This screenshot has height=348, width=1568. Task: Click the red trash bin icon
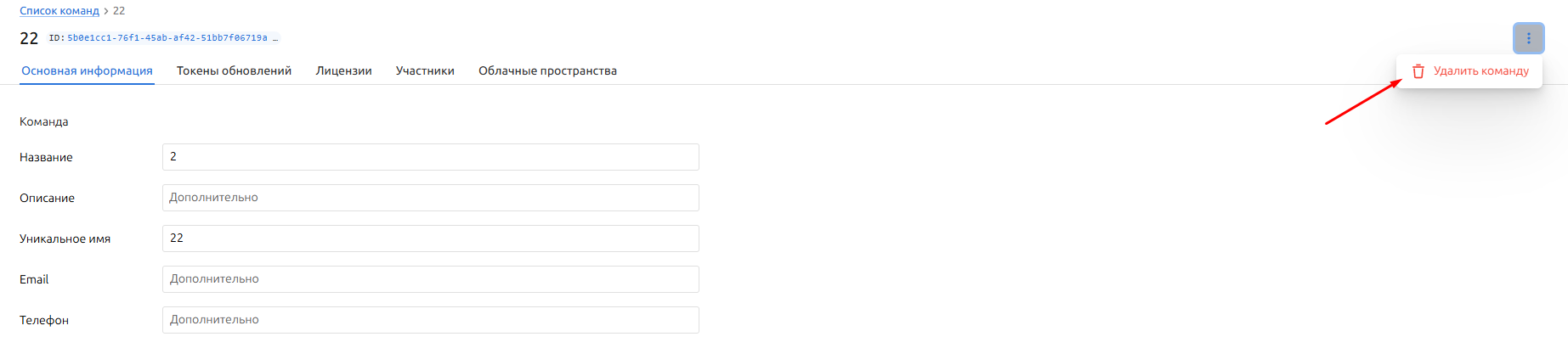click(1418, 71)
